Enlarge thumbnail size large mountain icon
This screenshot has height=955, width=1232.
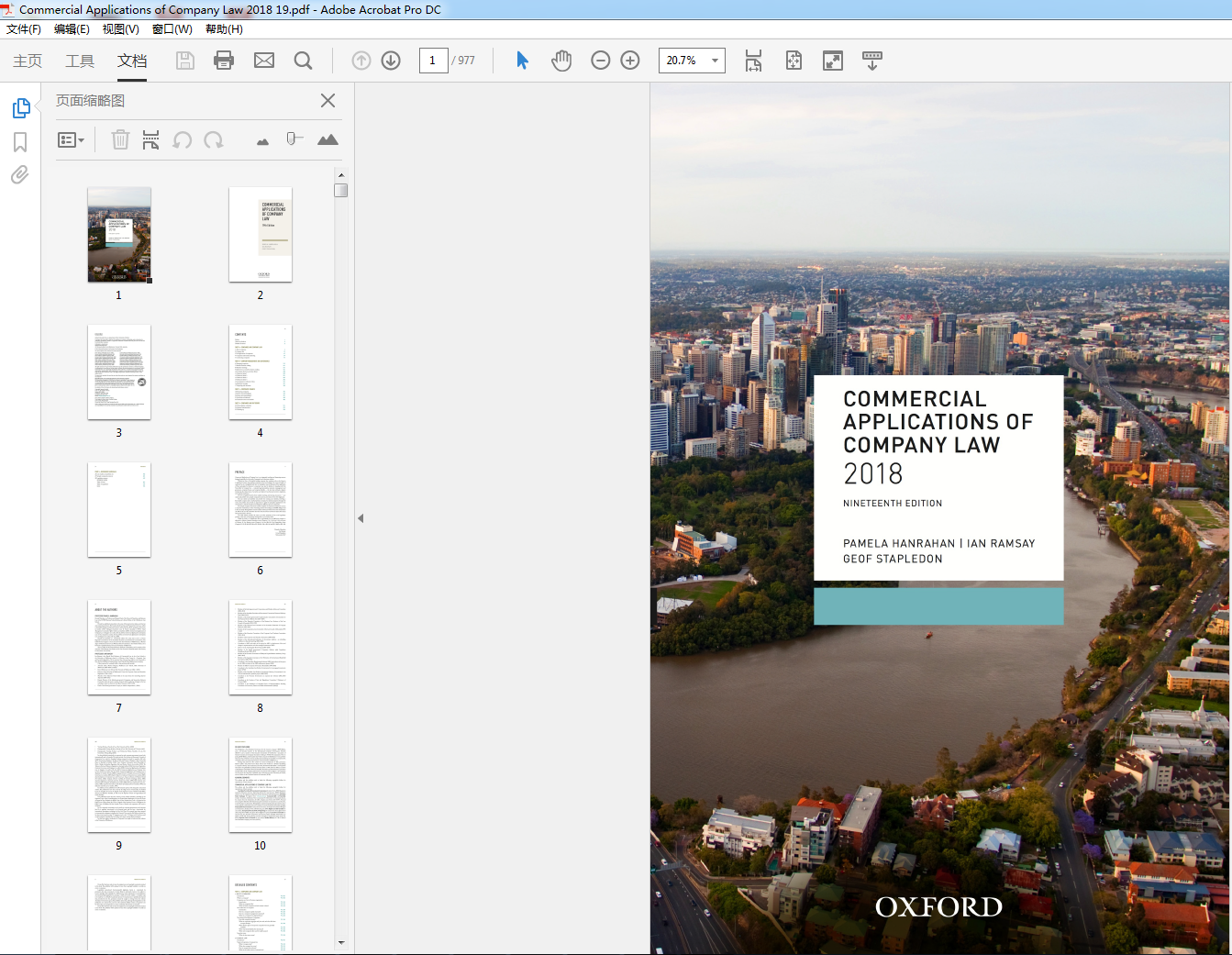tap(327, 139)
